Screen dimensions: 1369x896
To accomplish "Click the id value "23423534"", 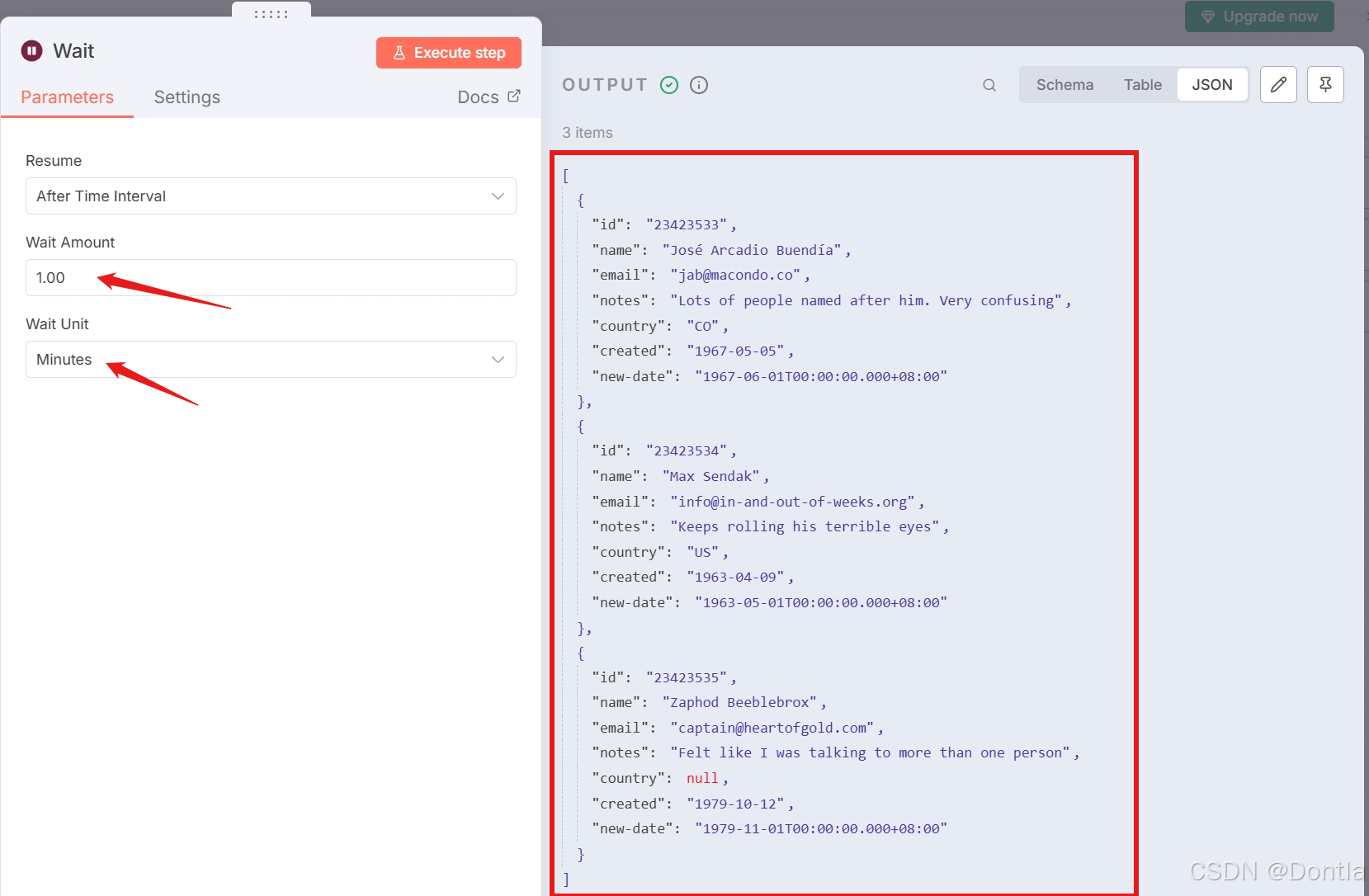I will pyautogui.click(x=687, y=451).
